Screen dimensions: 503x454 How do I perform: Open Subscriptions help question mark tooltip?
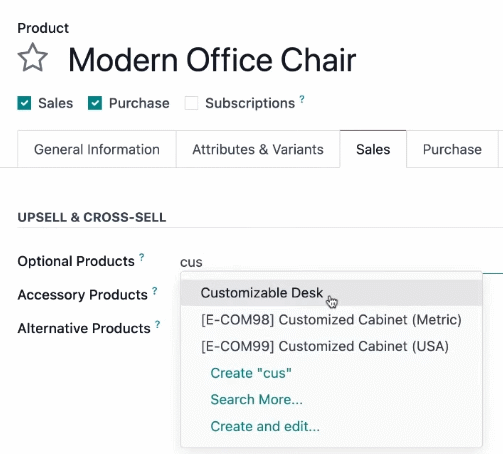pos(302,99)
